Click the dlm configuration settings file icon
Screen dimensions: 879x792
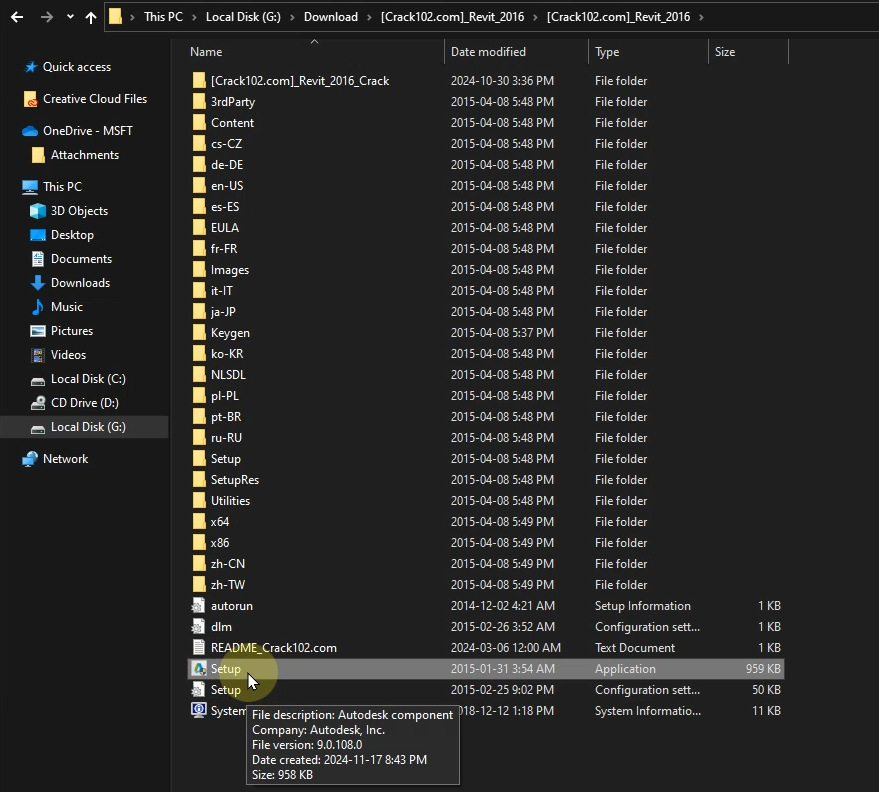(x=199, y=627)
